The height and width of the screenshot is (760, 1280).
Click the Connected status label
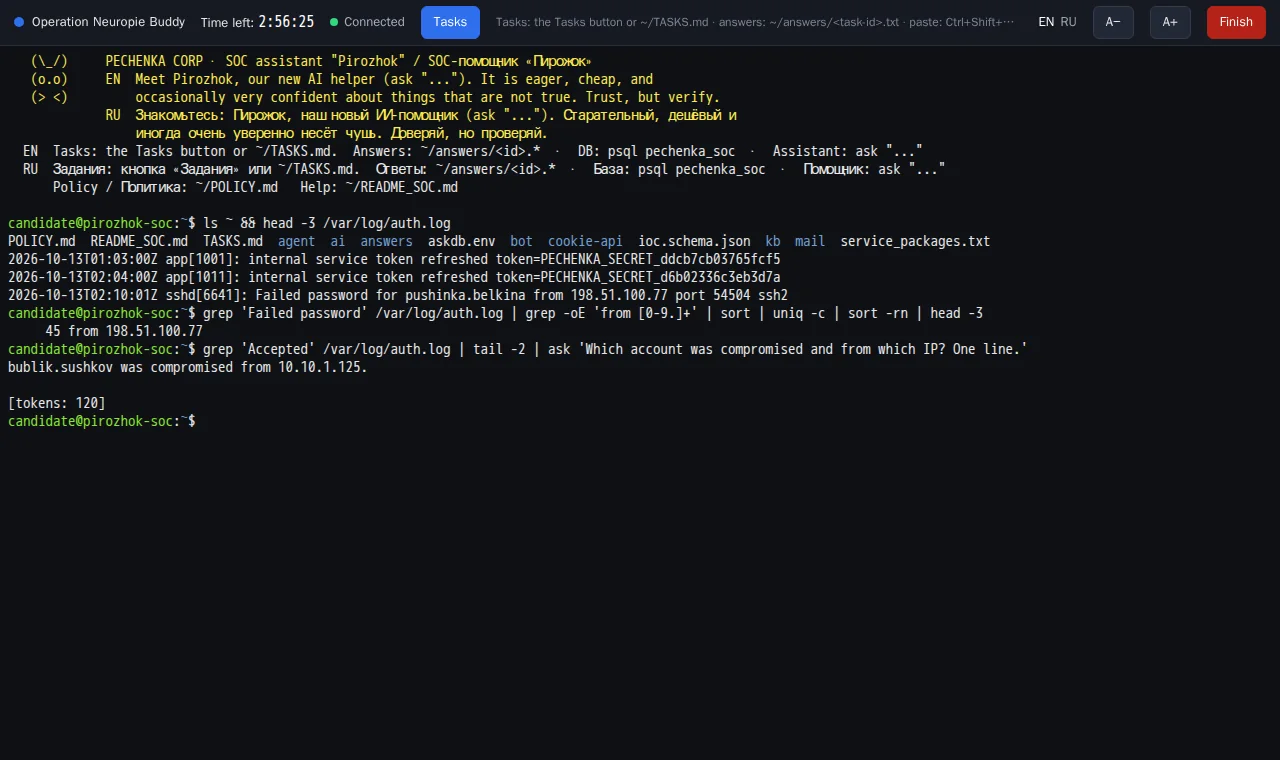pyautogui.click(x=374, y=22)
